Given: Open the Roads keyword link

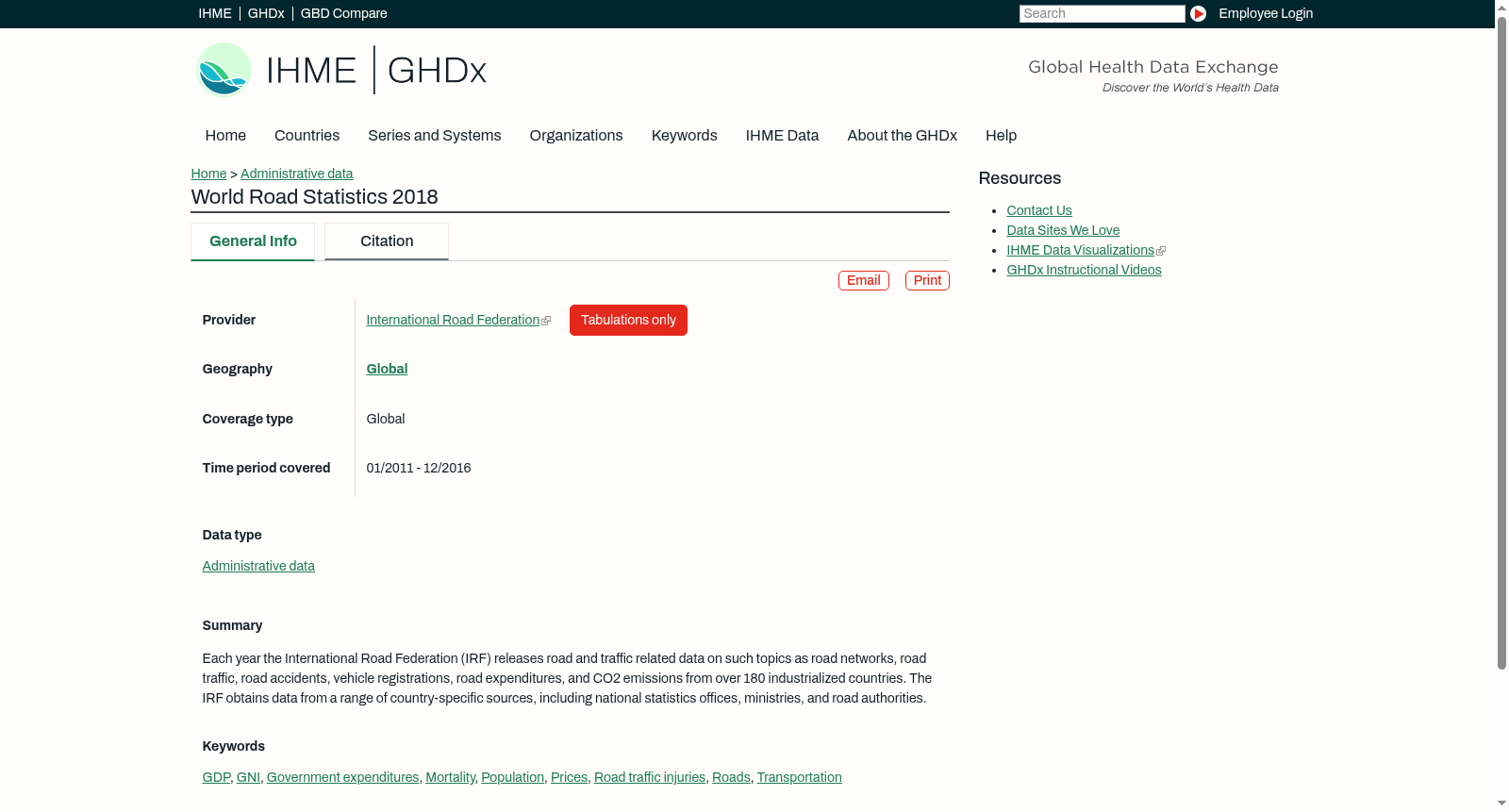Looking at the screenshot, I should (x=731, y=778).
